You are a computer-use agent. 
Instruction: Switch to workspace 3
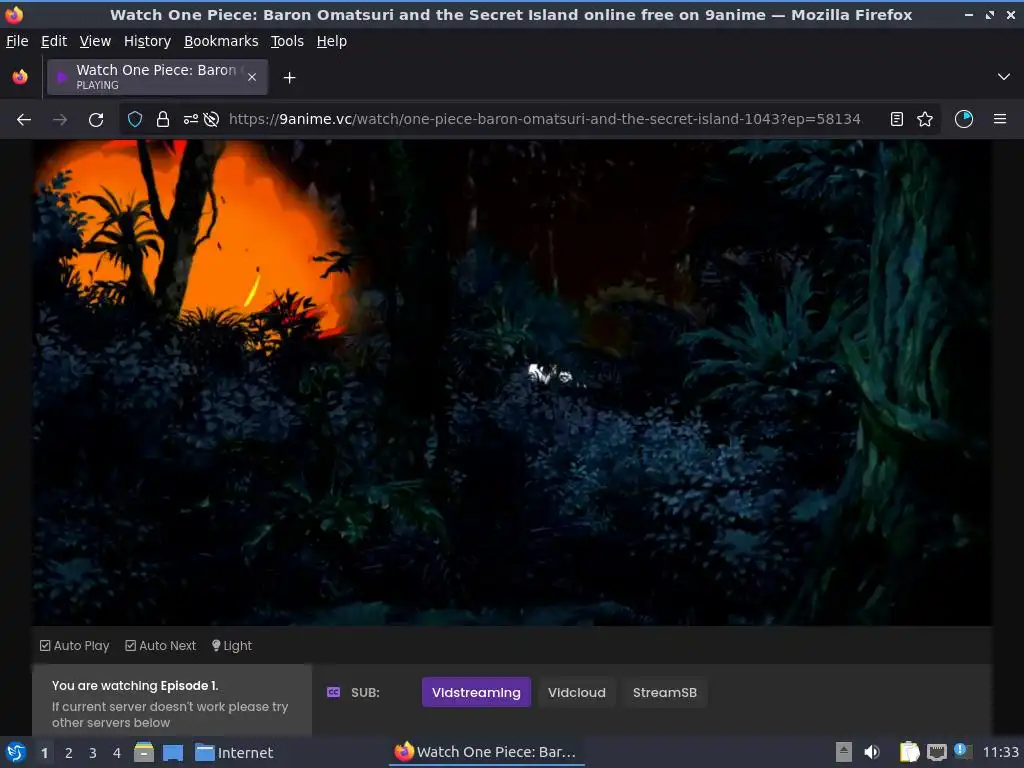point(93,753)
